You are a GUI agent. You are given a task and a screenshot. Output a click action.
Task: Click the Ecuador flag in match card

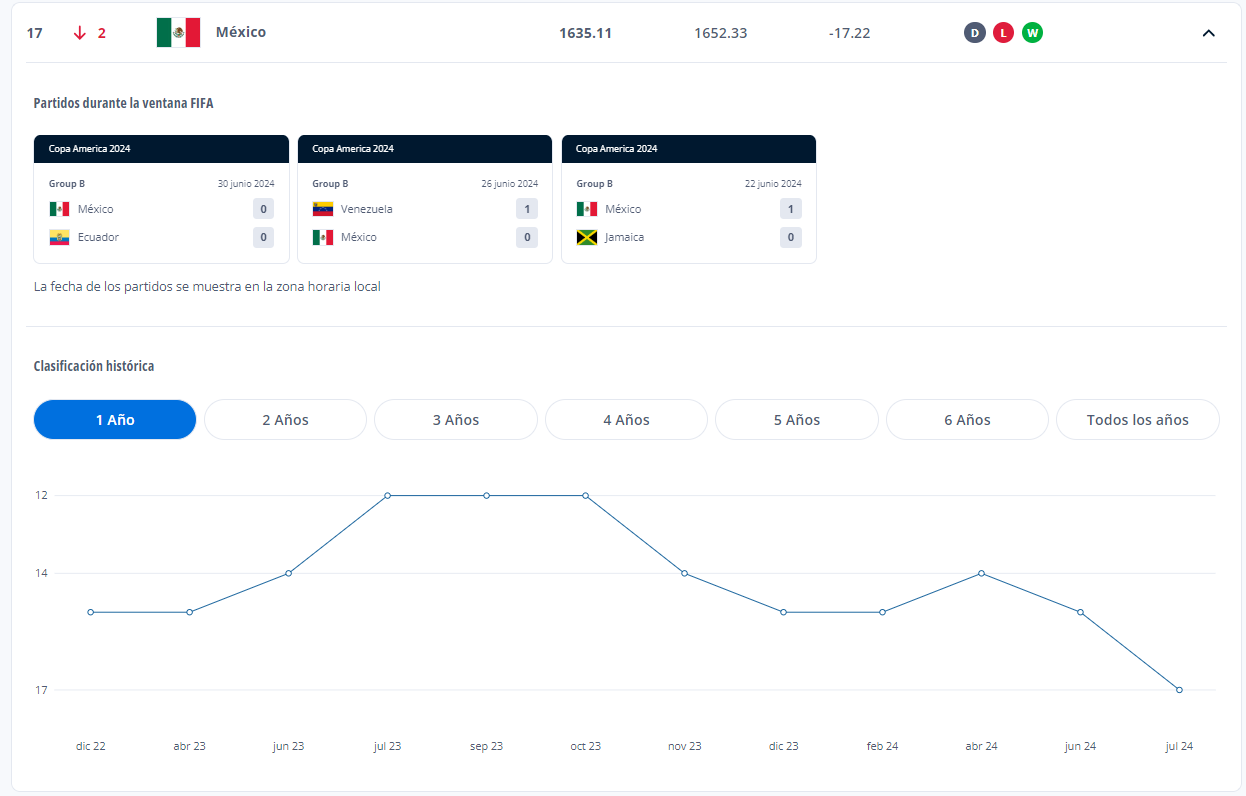point(59,237)
